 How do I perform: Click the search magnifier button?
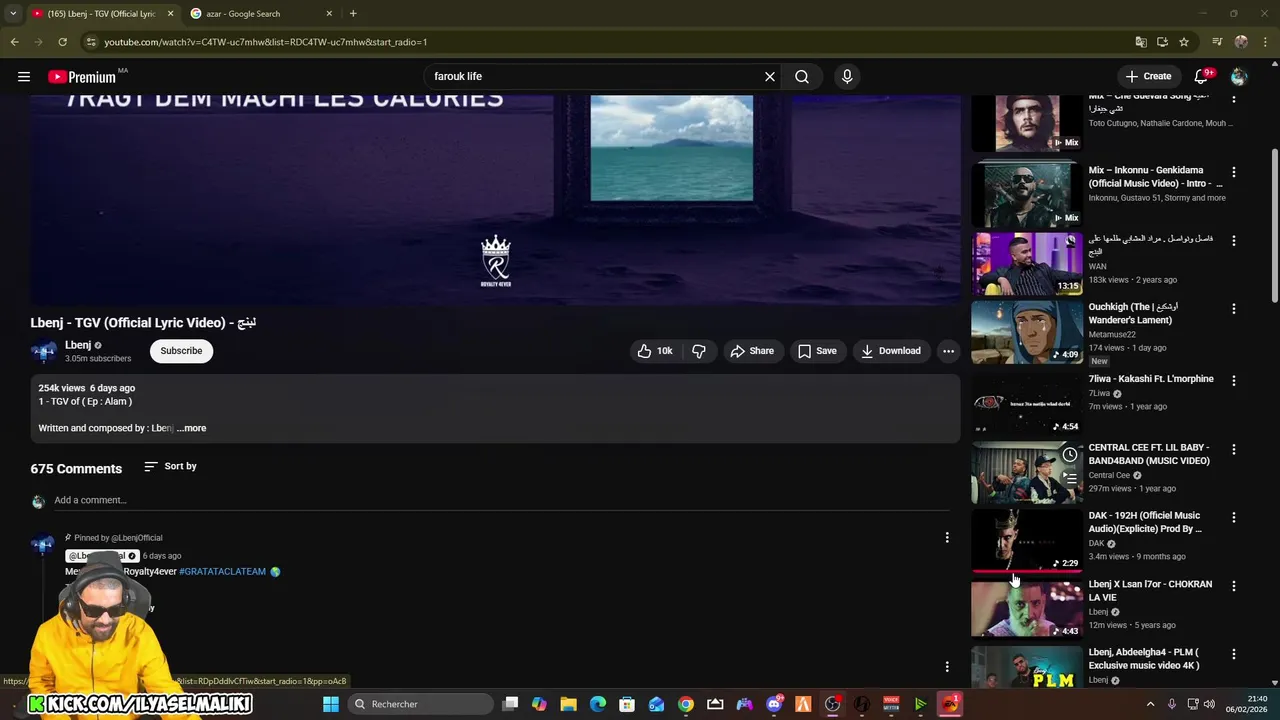coord(802,76)
